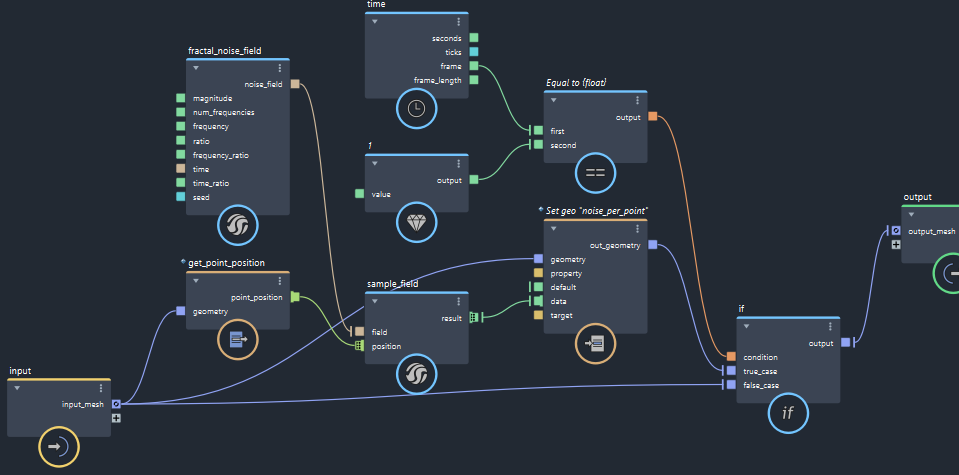Collapse the fractal_noise_field node
The width and height of the screenshot is (959, 475).
click(196, 68)
